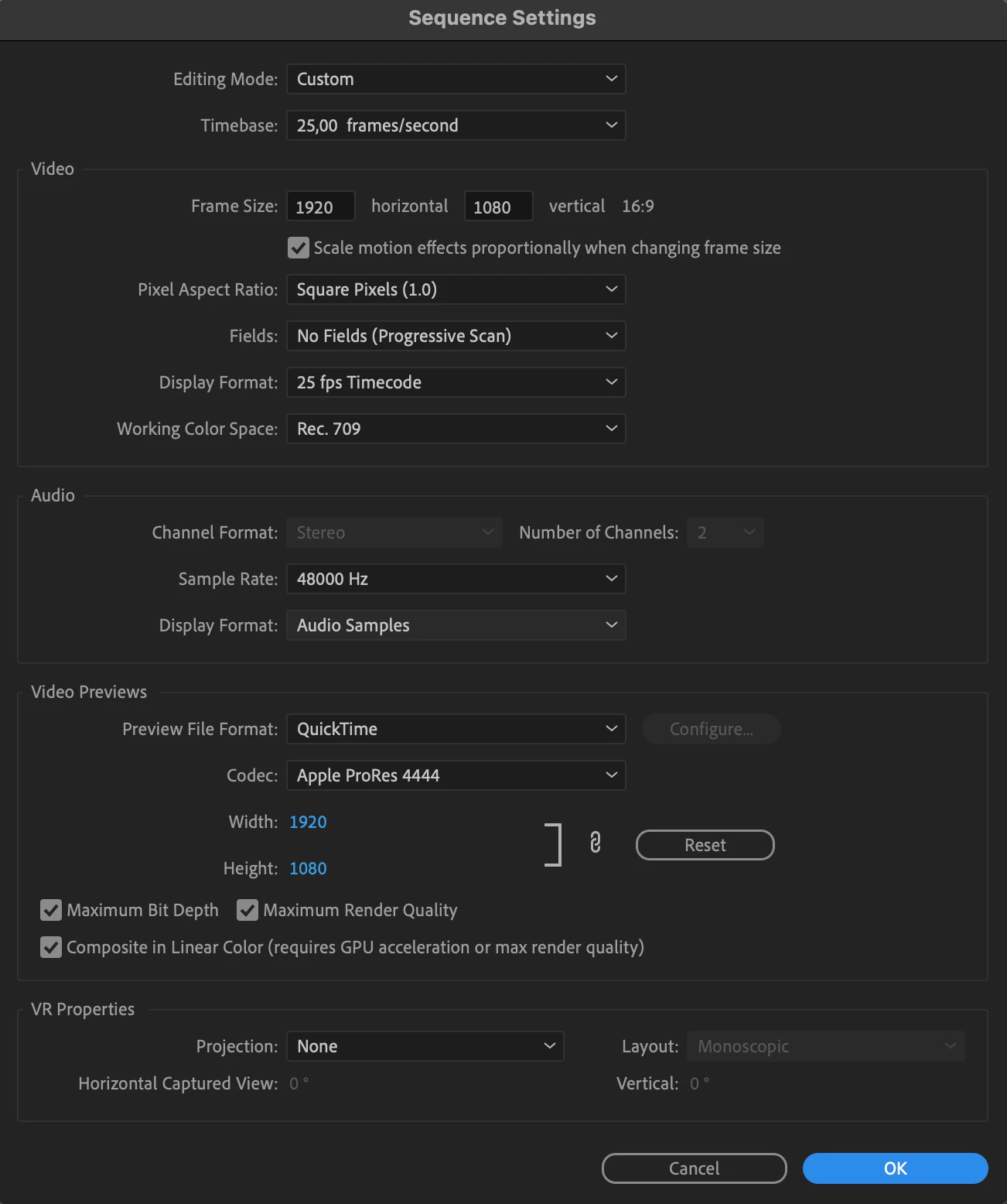Screen dimensions: 1007x1204
Task: Toggle Composite in Linear Color checkbox
Action: coord(51,947)
